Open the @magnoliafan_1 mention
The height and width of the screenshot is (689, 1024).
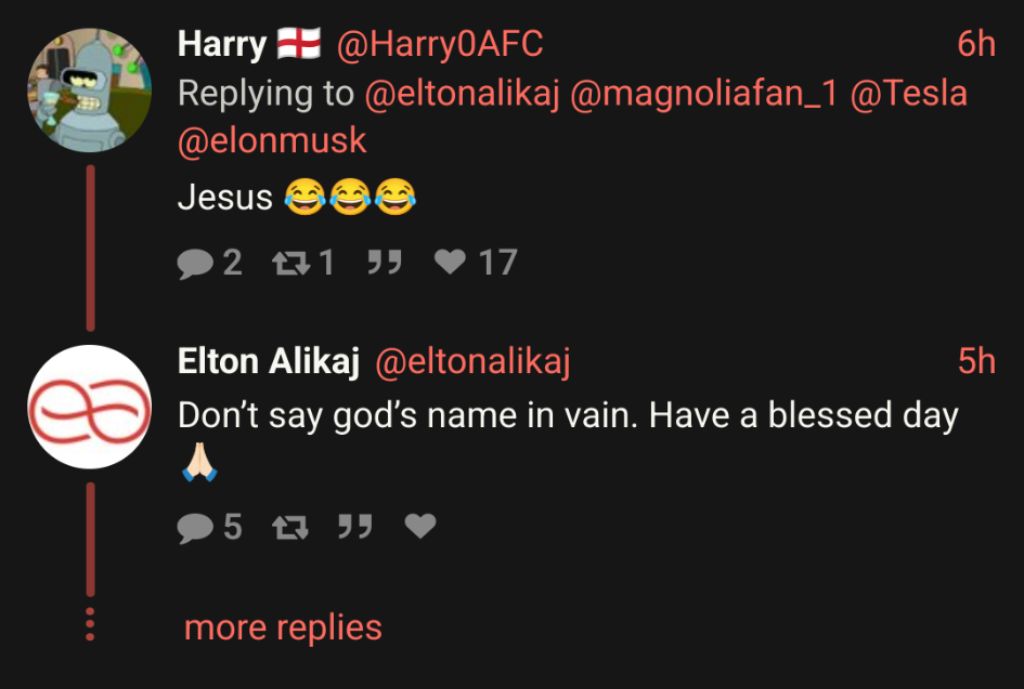click(703, 93)
